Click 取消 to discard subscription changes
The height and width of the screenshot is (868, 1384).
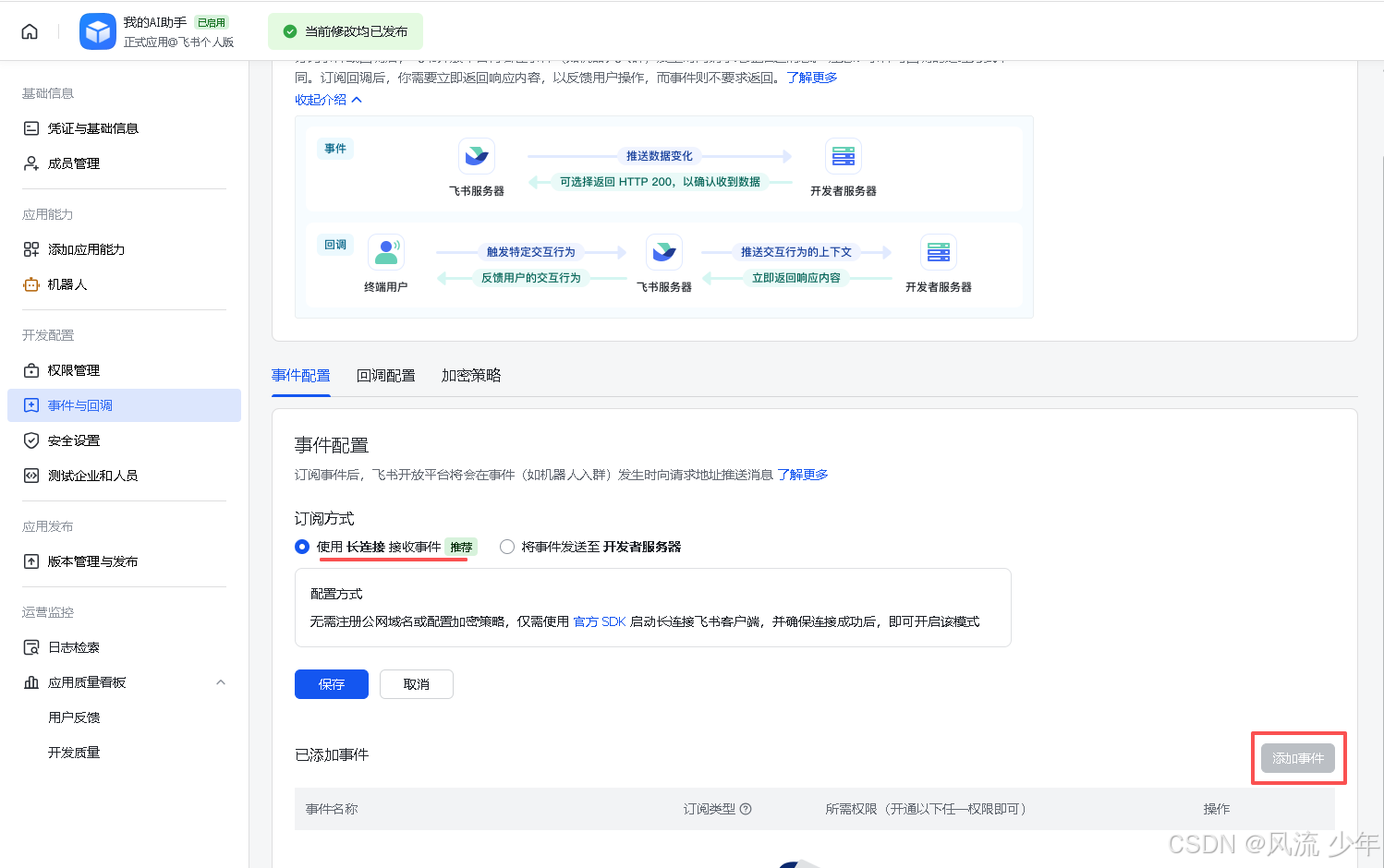416,684
